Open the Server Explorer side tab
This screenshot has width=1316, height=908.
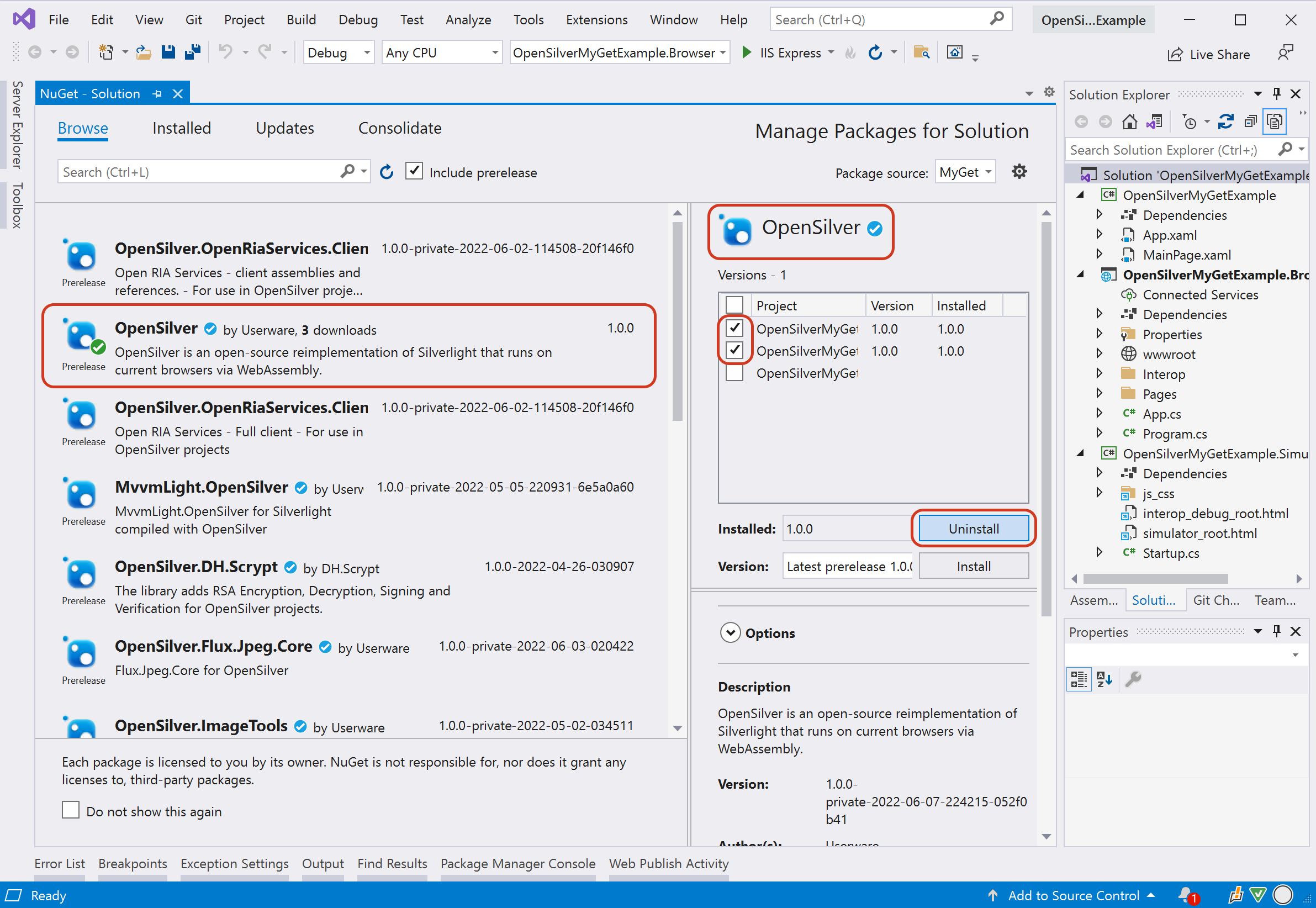coord(17,125)
